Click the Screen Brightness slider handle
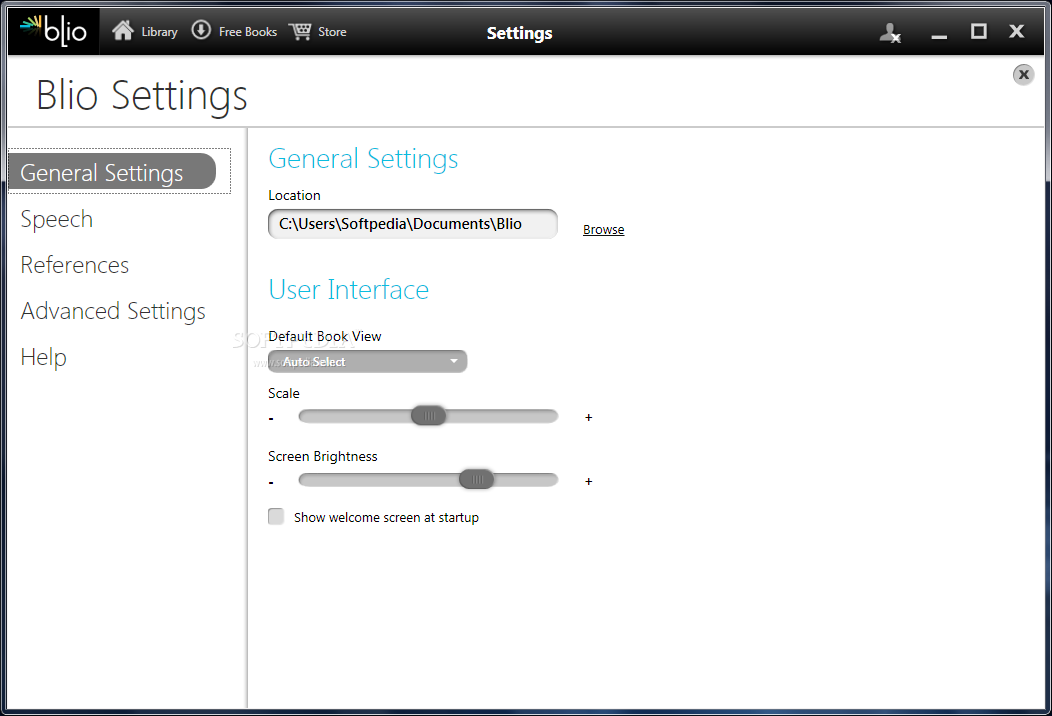The width and height of the screenshot is (1052, 716). (x=476, y=479)
